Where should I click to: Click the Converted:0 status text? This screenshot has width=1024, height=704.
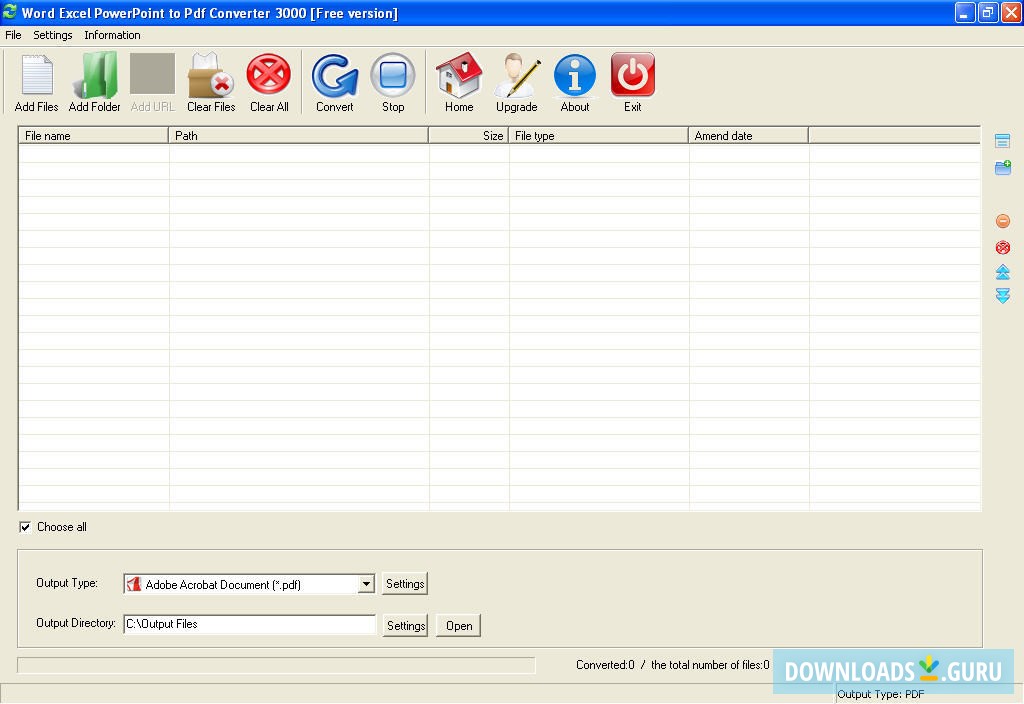click(605, 665)
